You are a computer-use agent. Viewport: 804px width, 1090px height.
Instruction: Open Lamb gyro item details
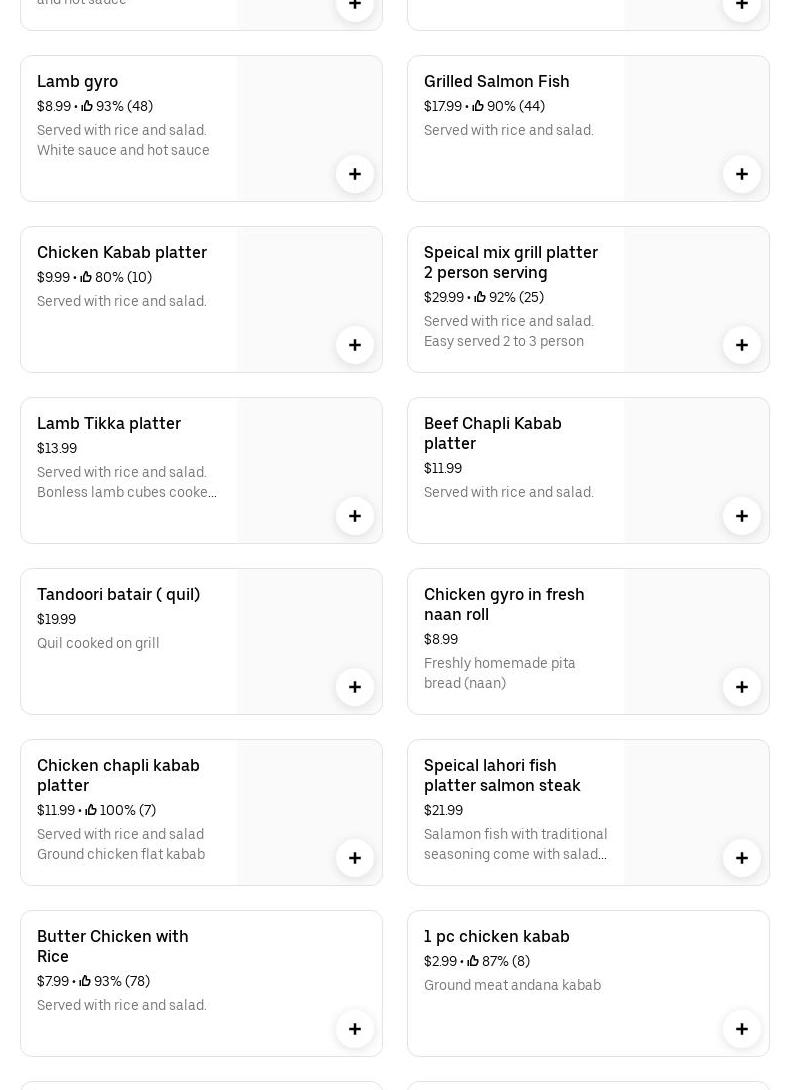tap(78, 82)
